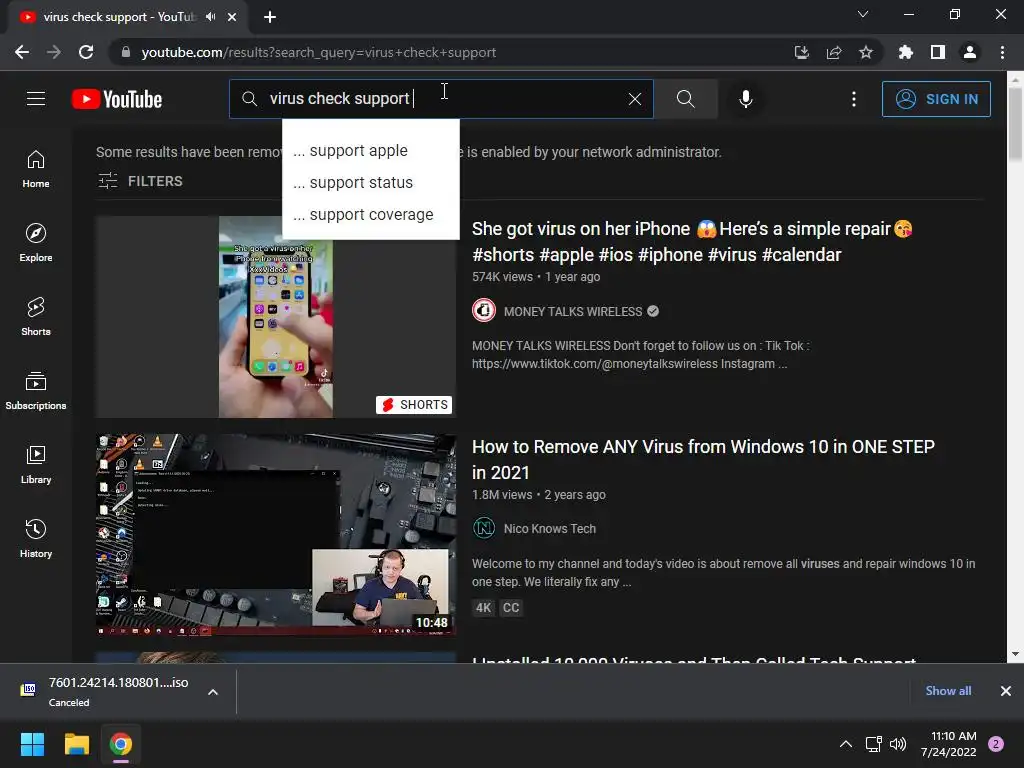1024x768 pixels.
Task: Show hidden system tray icons
Action: [846, 744]
